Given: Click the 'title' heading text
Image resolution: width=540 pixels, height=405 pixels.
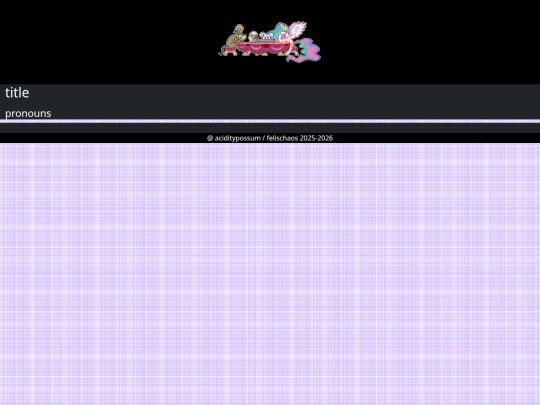Looking at the screenshot, I should tap(17, 93).
